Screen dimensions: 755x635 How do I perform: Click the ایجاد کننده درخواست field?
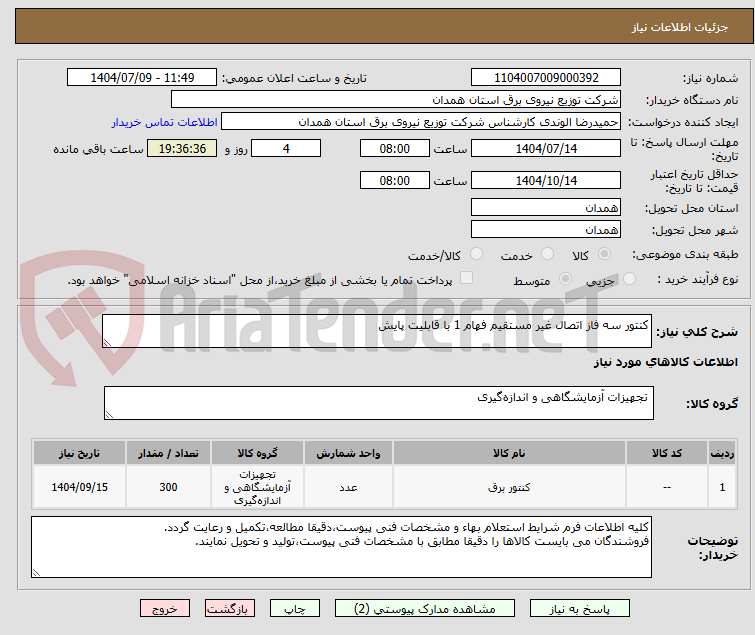pos(421,122)
